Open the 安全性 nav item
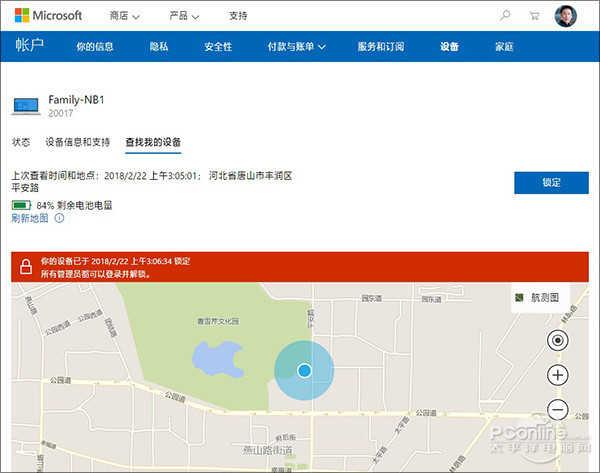This screenshot has height=473, width=600. 218,47
